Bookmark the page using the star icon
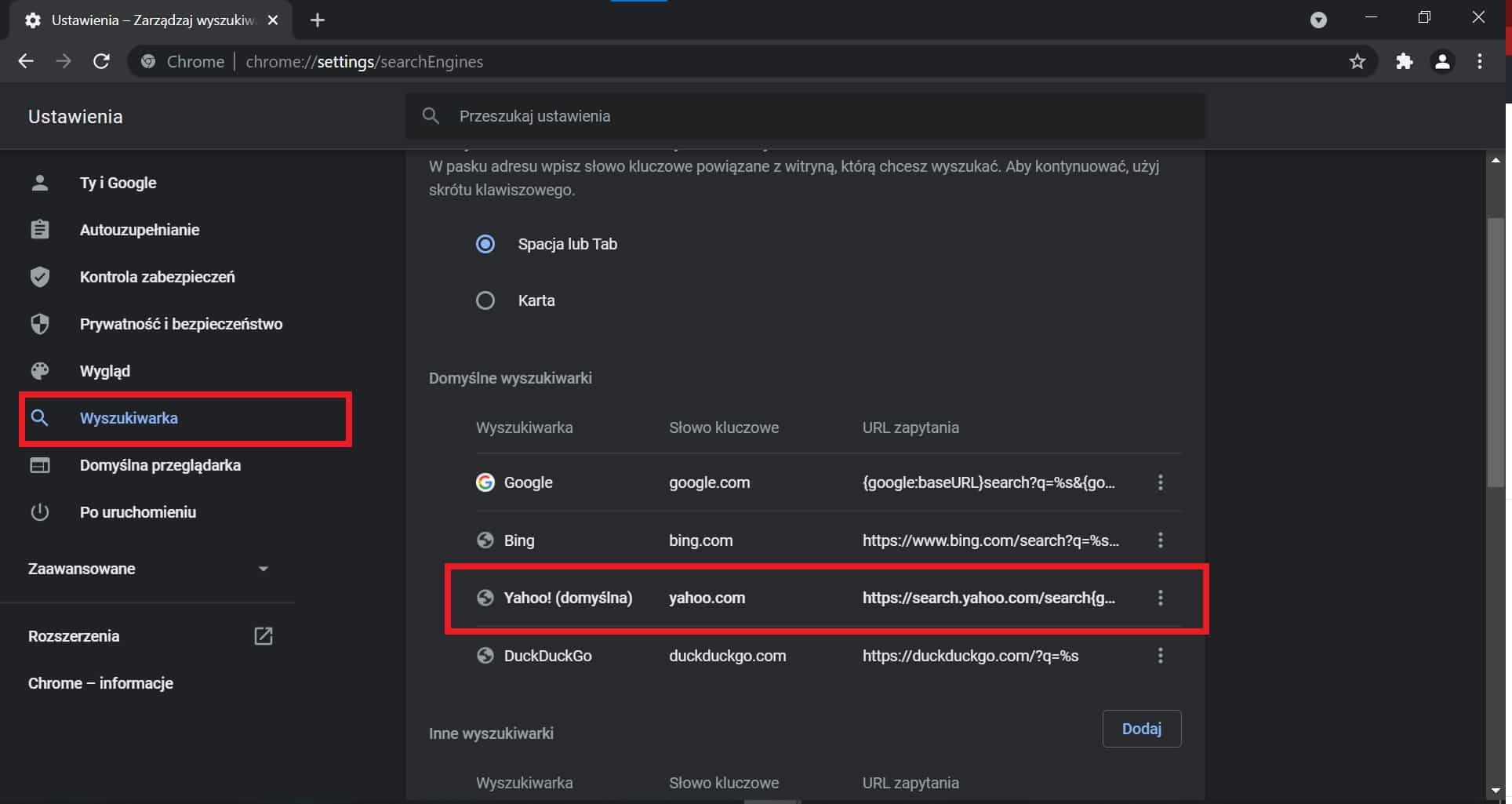This screenshot has width=1512, height=804. point(1358,61)
